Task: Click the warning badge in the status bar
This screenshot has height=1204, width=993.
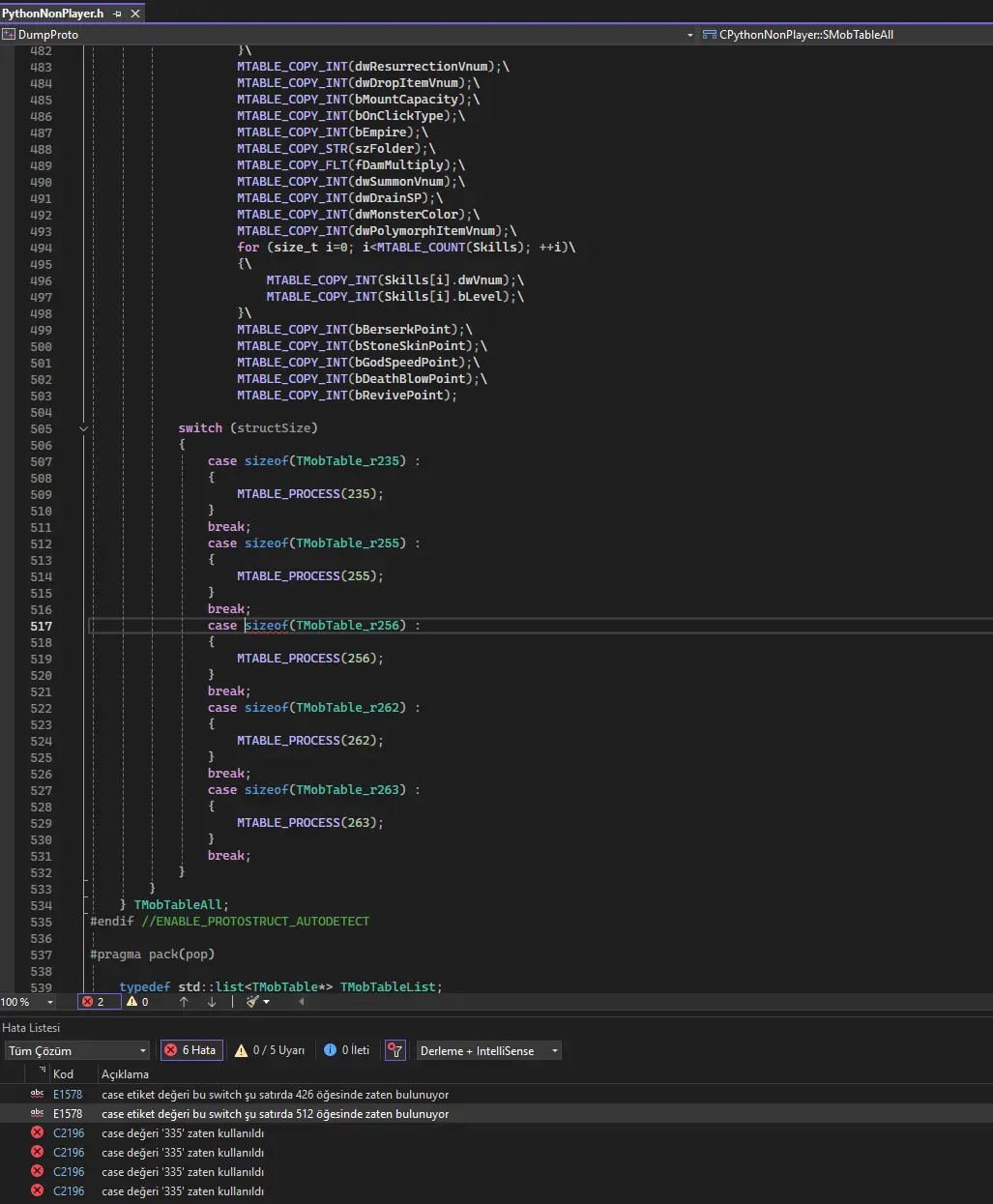Action: 137,1001
